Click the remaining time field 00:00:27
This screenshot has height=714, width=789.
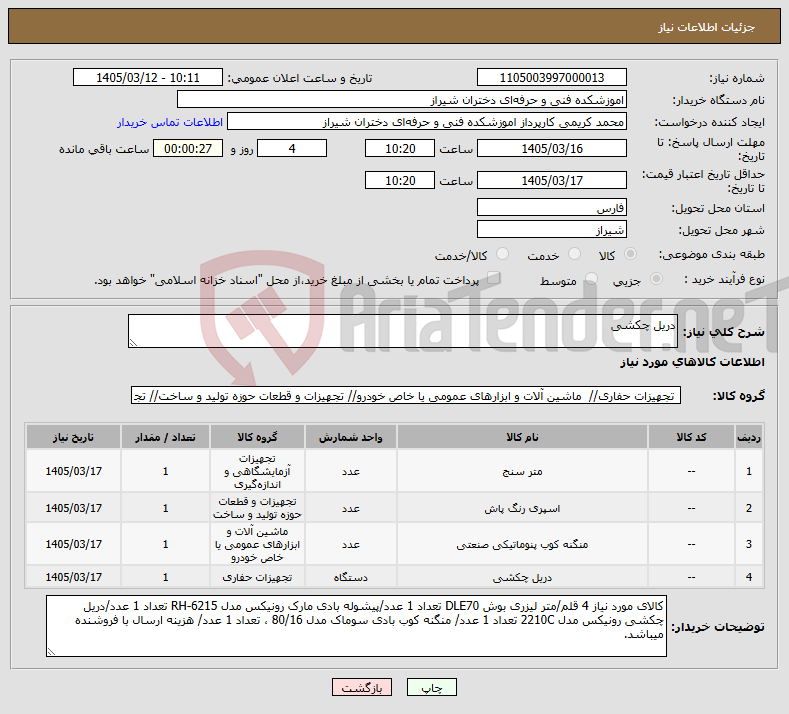[x=188, y=148]
